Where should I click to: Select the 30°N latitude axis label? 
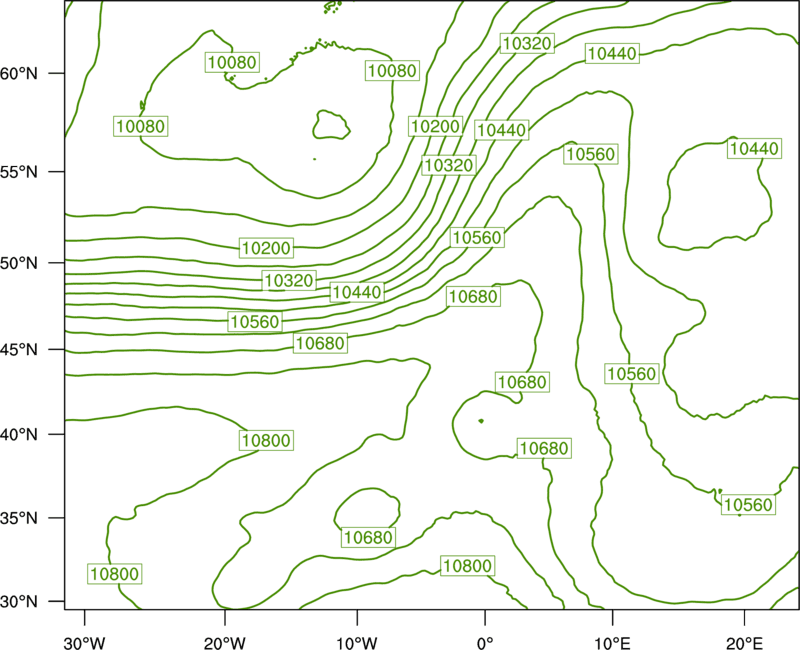click(x=19, y=602)
